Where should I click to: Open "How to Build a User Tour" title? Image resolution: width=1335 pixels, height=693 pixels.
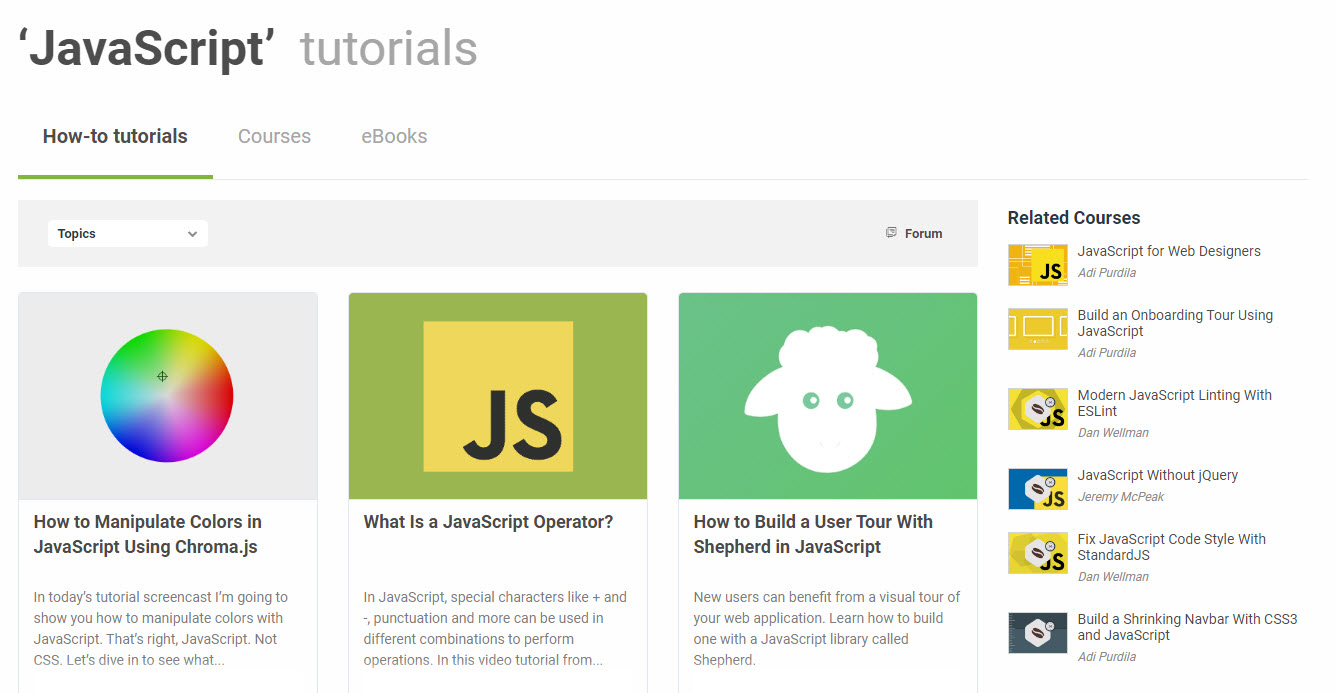812,534
